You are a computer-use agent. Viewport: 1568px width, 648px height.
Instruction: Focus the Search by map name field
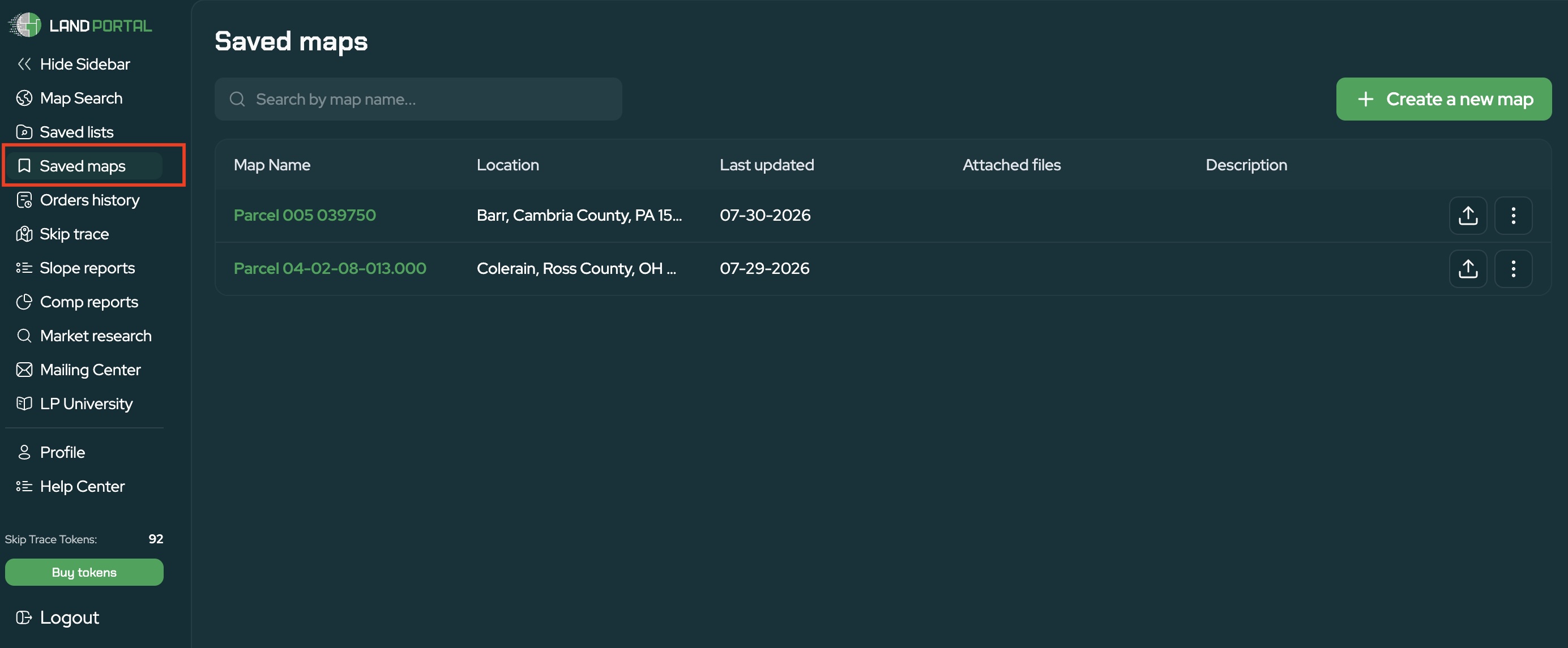[418, 99]
